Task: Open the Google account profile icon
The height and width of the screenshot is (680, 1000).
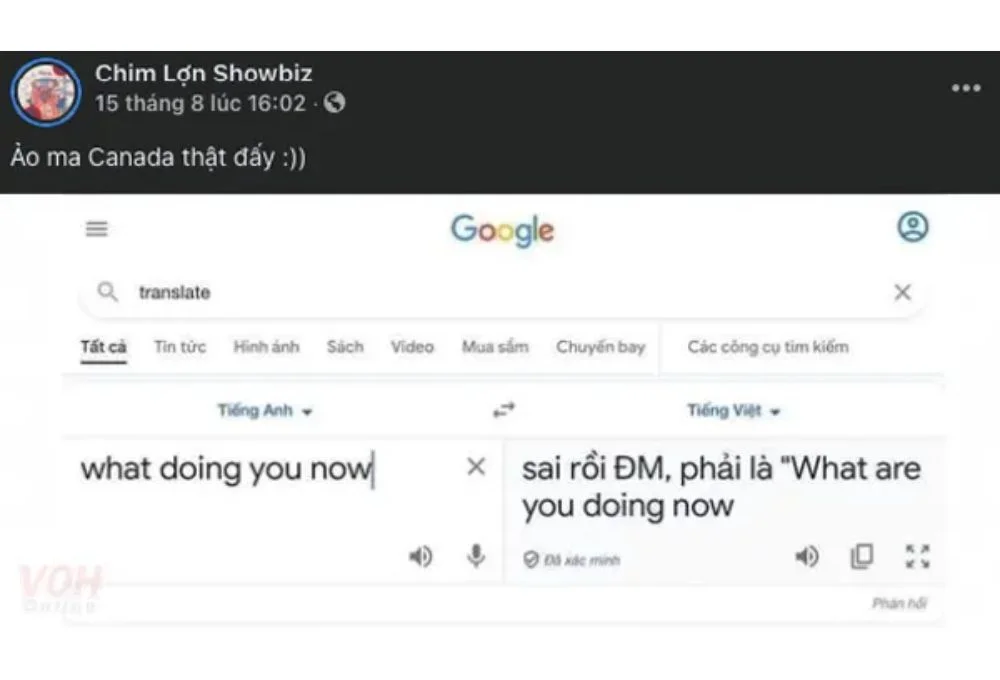Action: click(913, 226)
